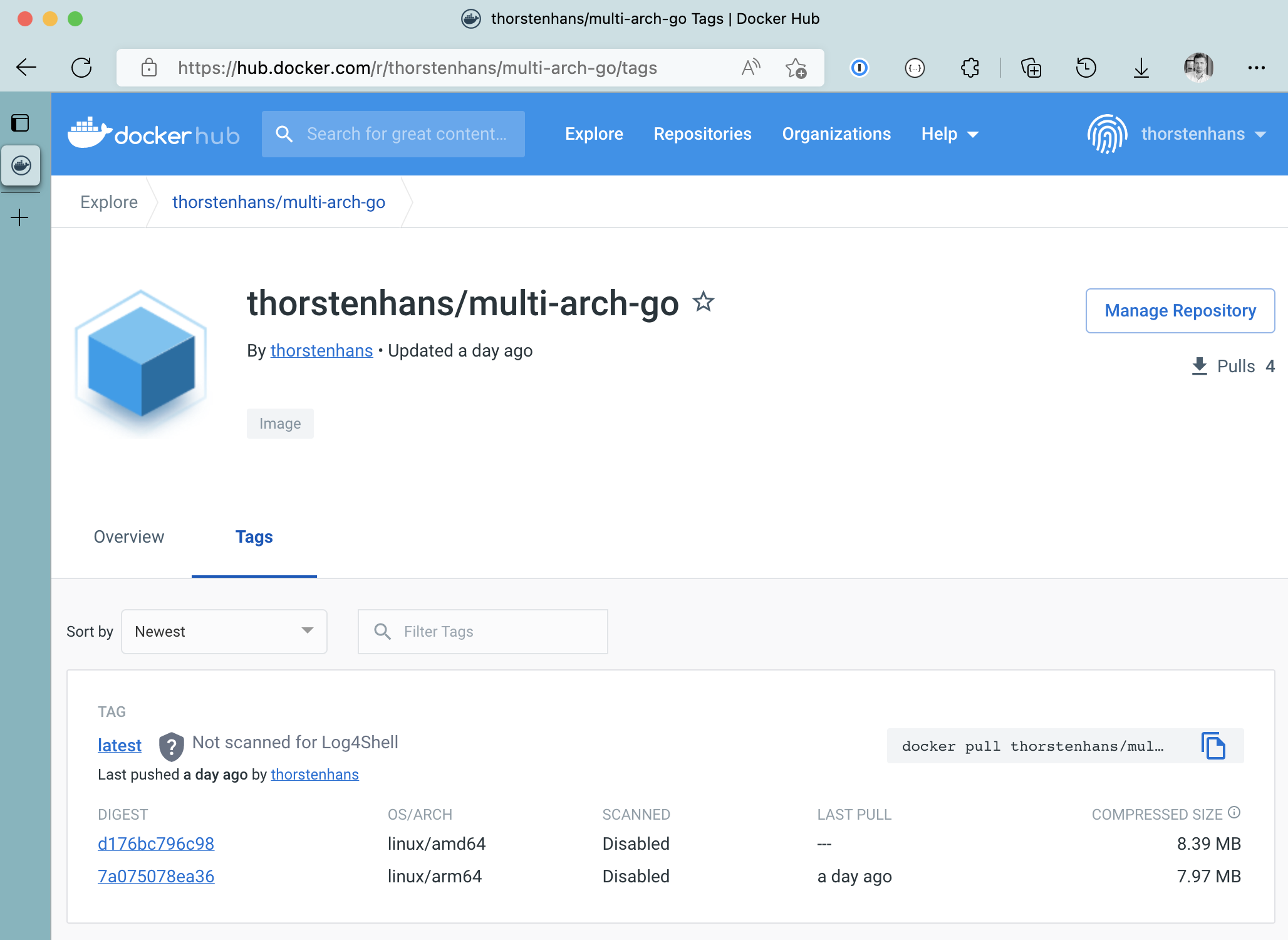This screenshot has width=1288, height=940.
Task: Toggle the vertical tabs pane icon
Action: point(20,123)
